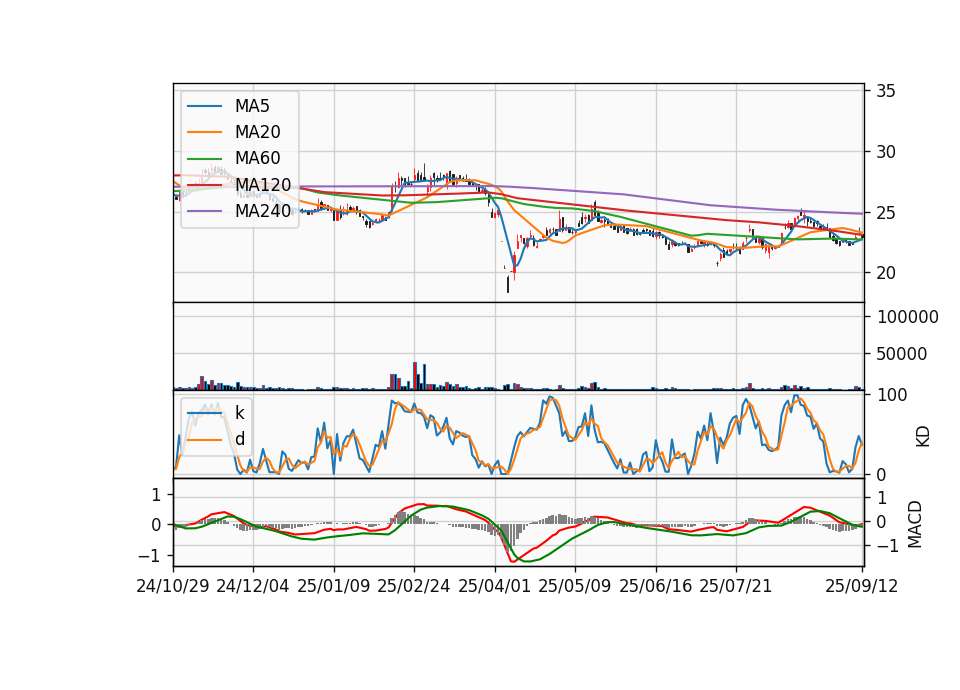The width and height of the screenshot is (960, 690).
Task: Click the April low candlestick below 20
Action: click(x=508, y=285)
